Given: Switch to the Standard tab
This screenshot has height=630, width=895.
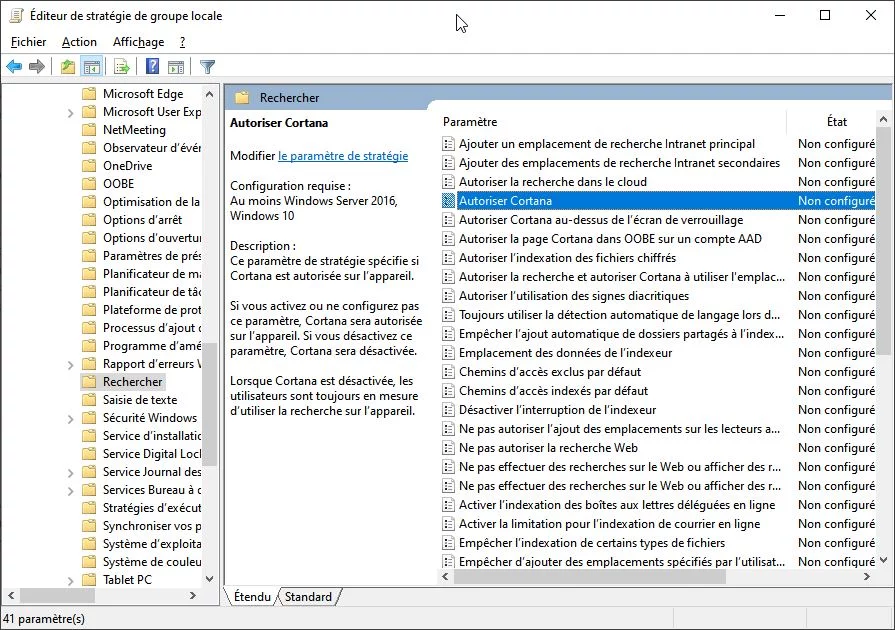Looking at the screenshot, I should tap(308, 597).
